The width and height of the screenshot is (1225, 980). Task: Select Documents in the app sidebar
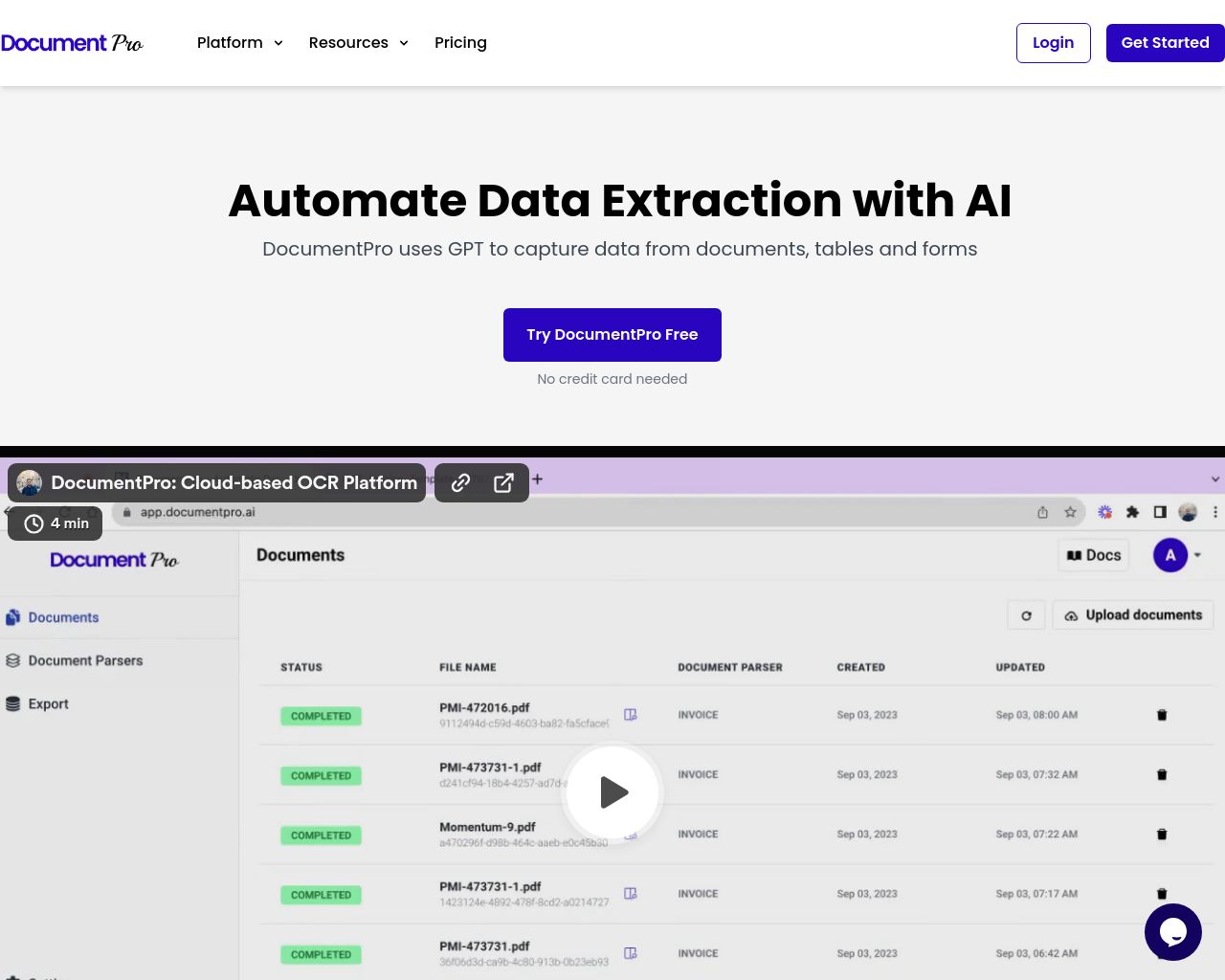point(62,617)
